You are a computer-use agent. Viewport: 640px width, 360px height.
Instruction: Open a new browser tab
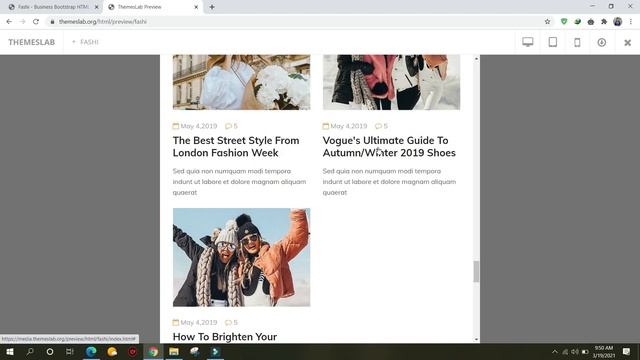[212, 7]
